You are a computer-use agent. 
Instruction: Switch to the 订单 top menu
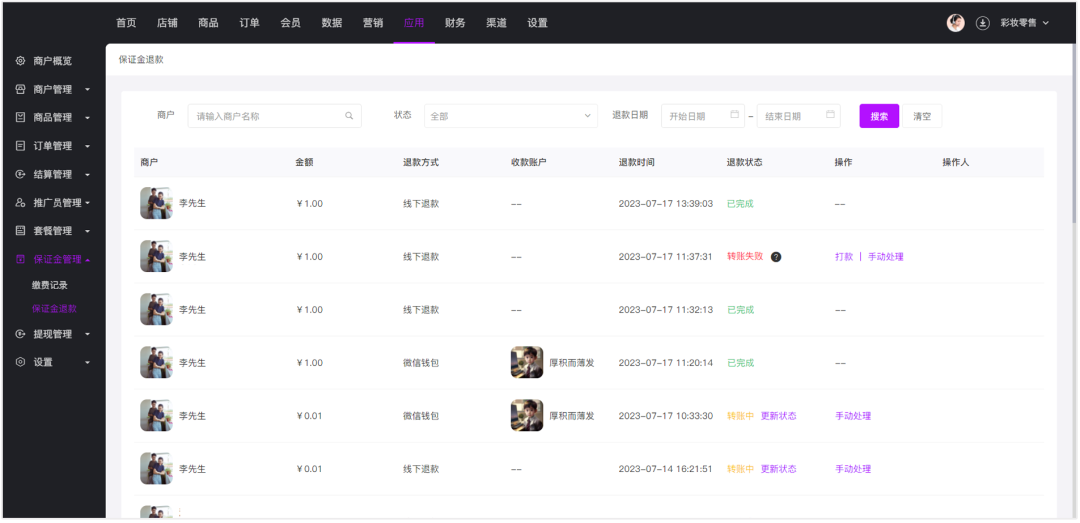[250, 23]
